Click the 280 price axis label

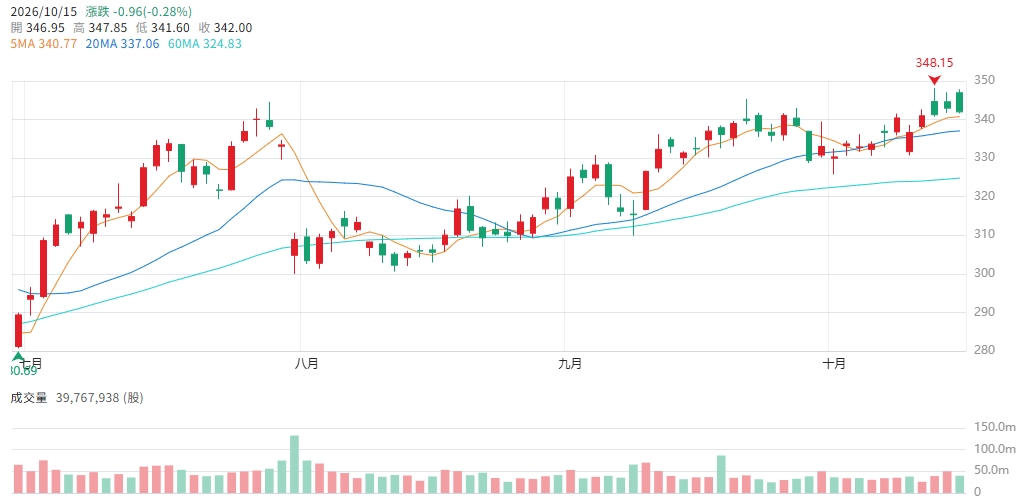point(984,350)
